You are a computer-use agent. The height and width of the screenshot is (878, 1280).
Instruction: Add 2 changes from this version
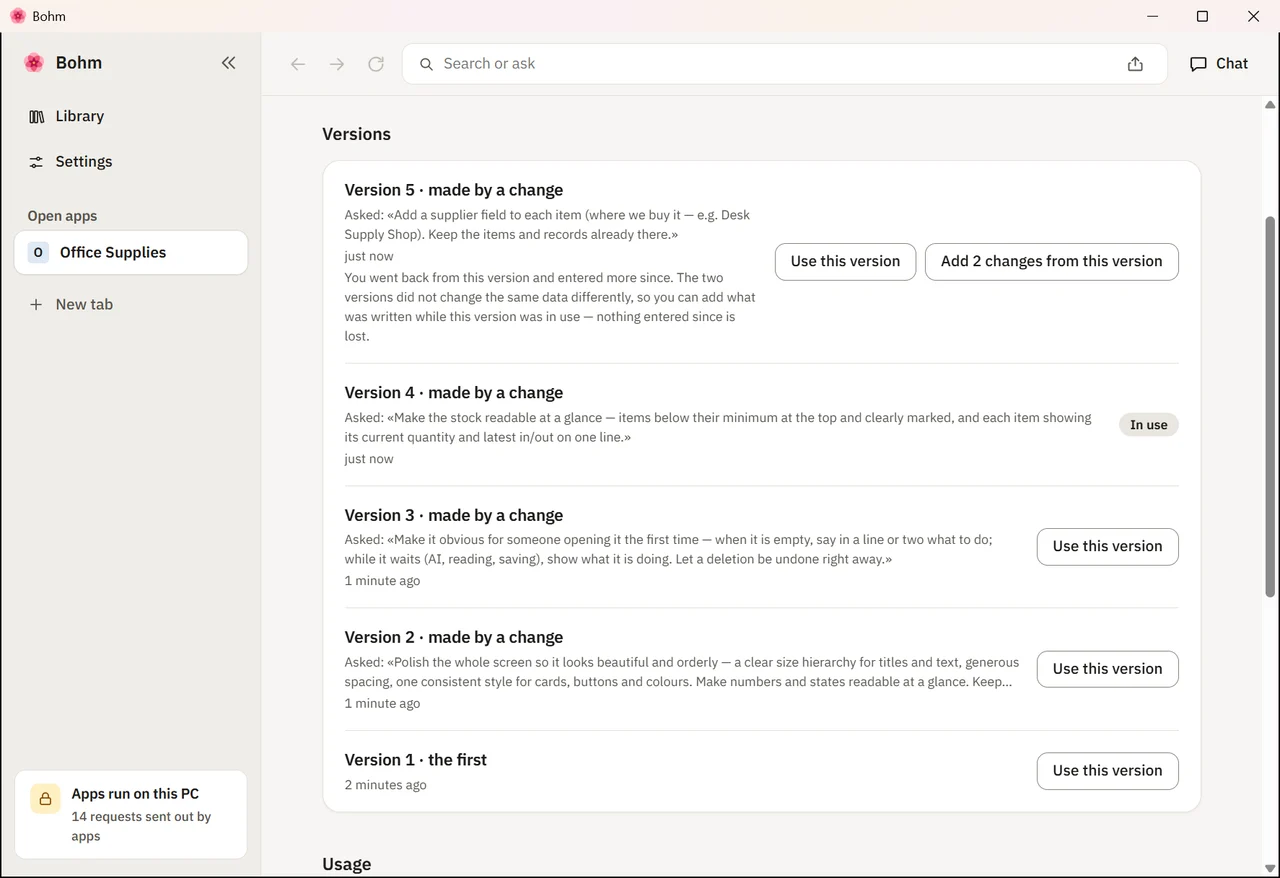click(1051, 261)
